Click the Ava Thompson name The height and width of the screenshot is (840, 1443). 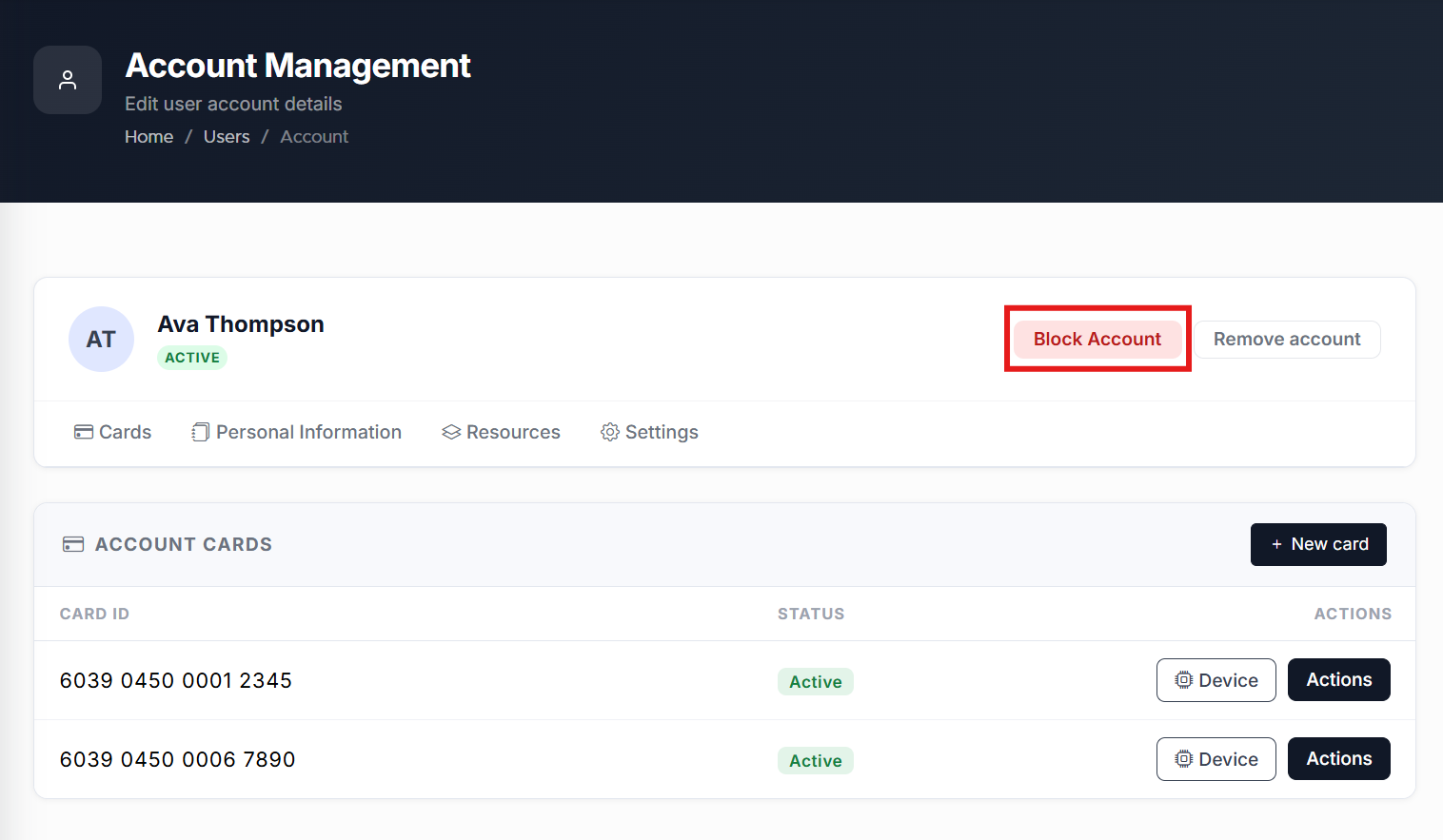pos(241,324)
